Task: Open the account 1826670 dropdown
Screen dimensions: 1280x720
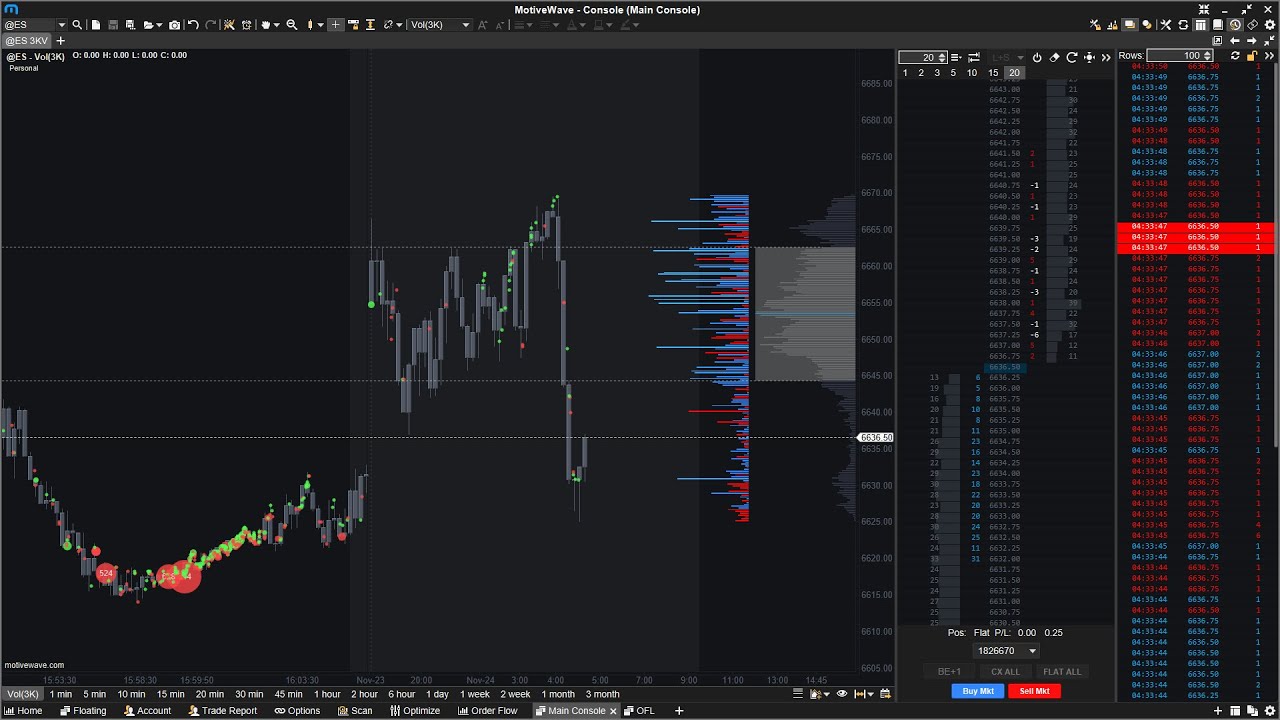Action: (x=1005, y=651)
